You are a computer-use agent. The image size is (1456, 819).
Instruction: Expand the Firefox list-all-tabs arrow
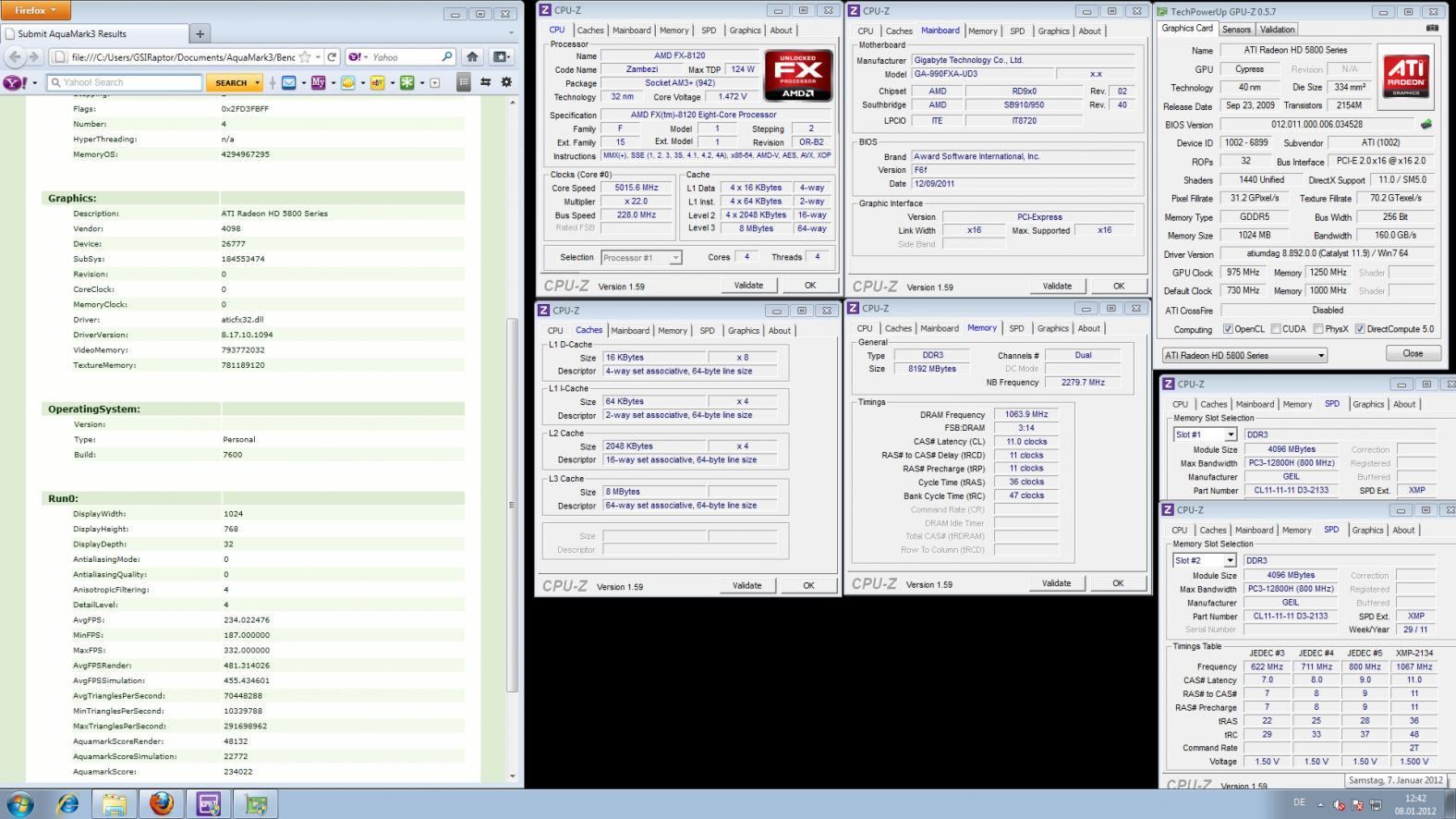click(x=510, y=33)
